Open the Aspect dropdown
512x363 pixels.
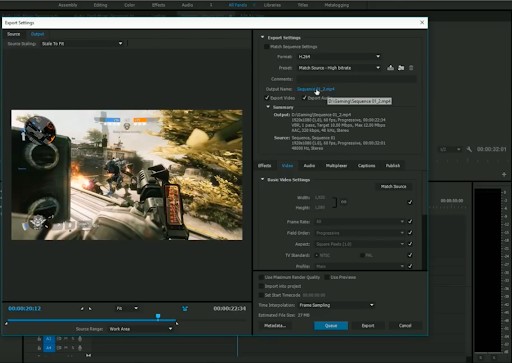(360, 244)
